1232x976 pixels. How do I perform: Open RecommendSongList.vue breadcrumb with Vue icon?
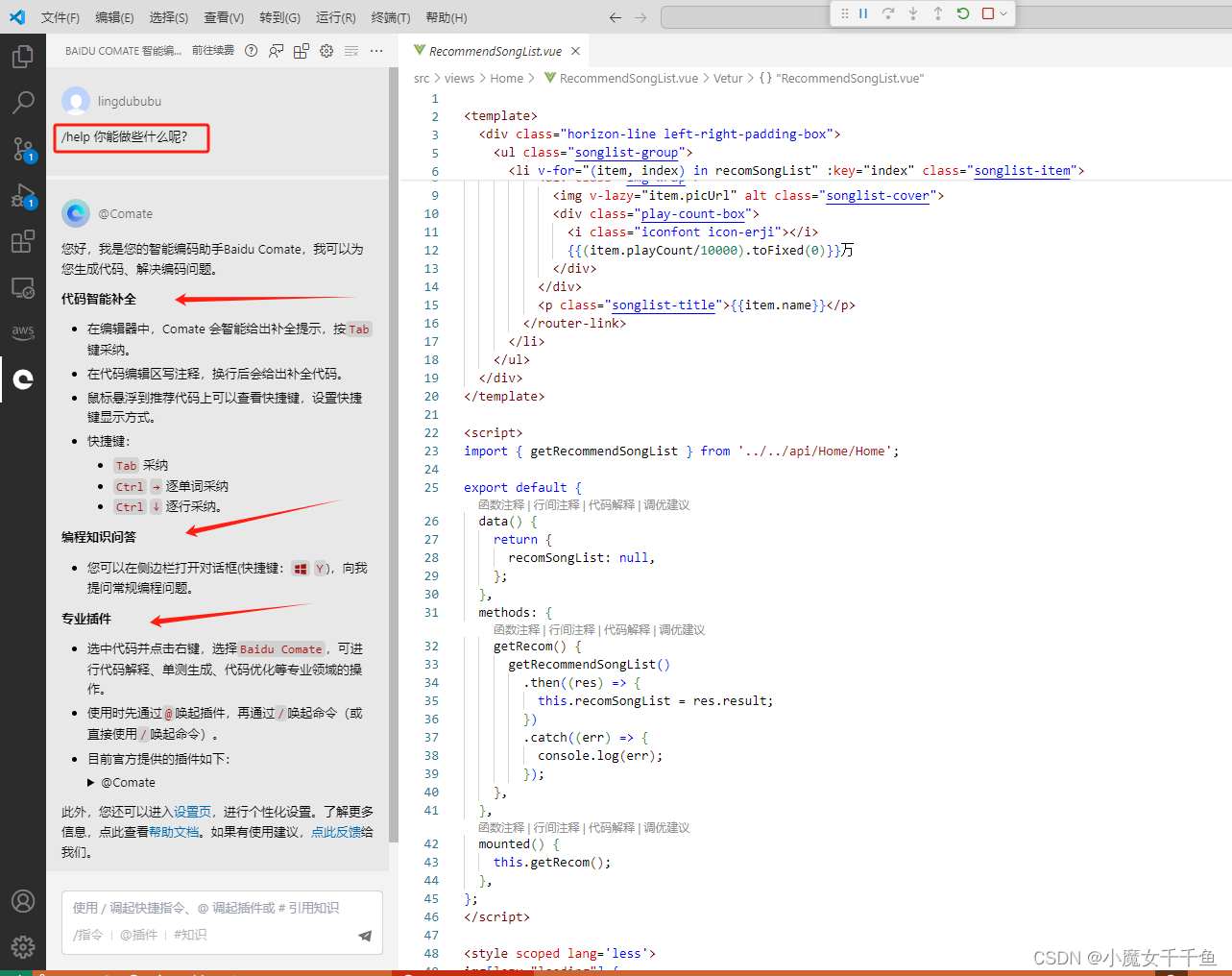(620, 79)
